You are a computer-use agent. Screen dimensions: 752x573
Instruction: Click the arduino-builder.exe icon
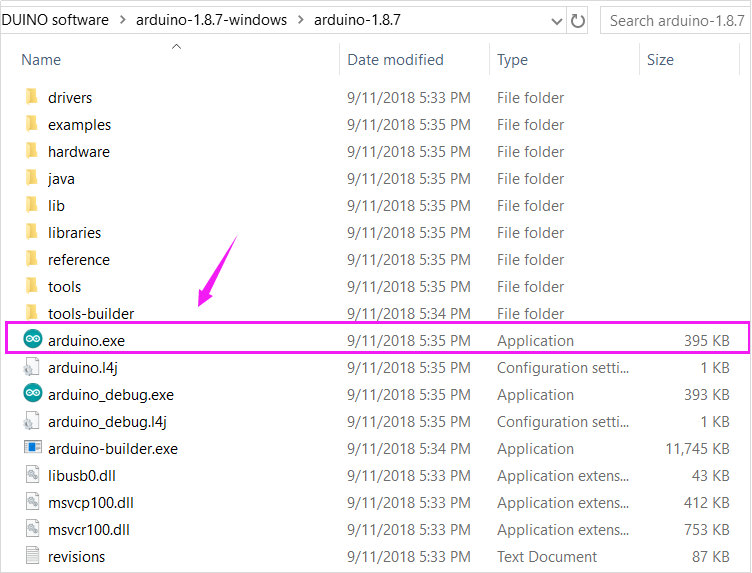click(x=33, y=447)
